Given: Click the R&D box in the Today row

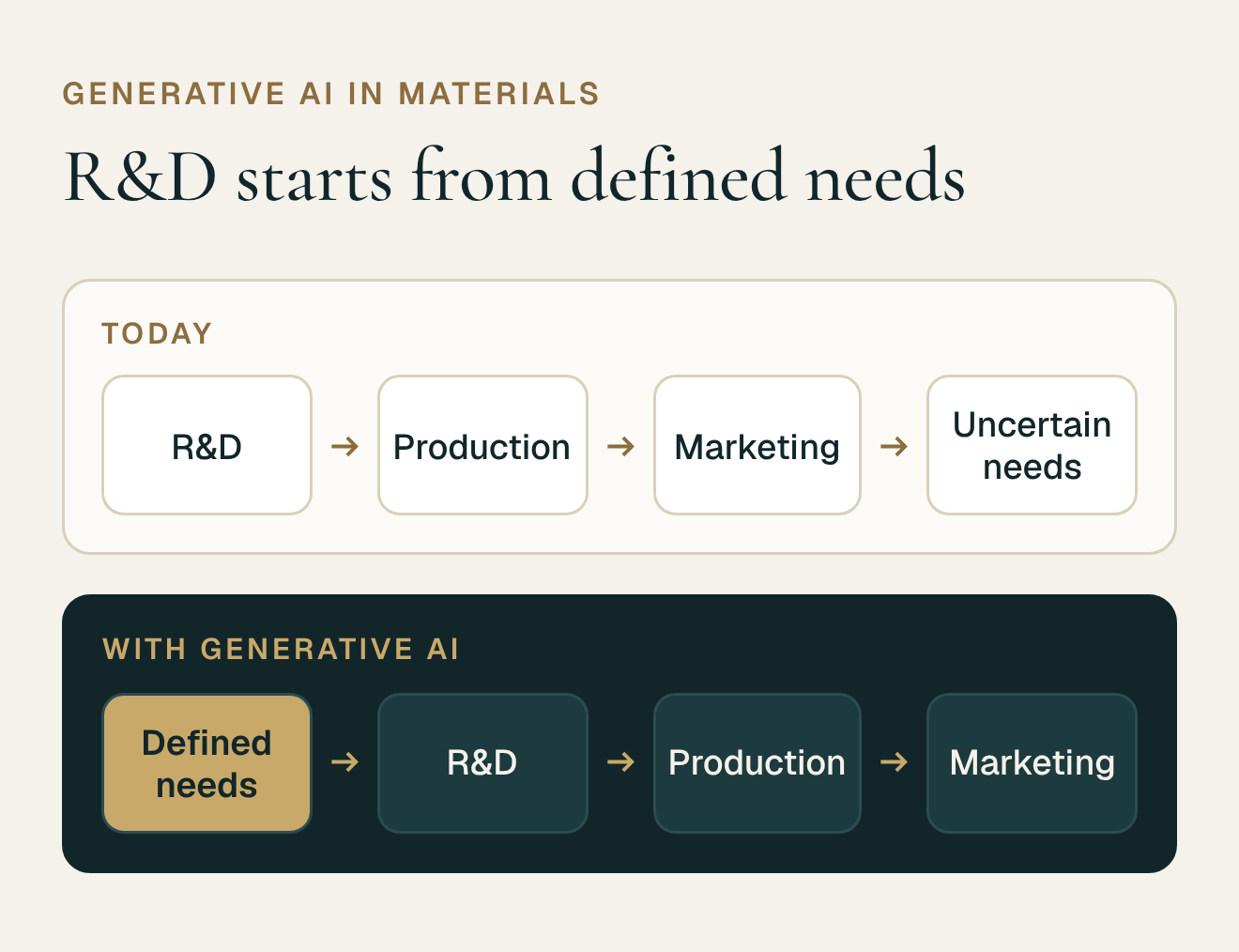Looking at the screenshot, I should (x=206, y=445).
